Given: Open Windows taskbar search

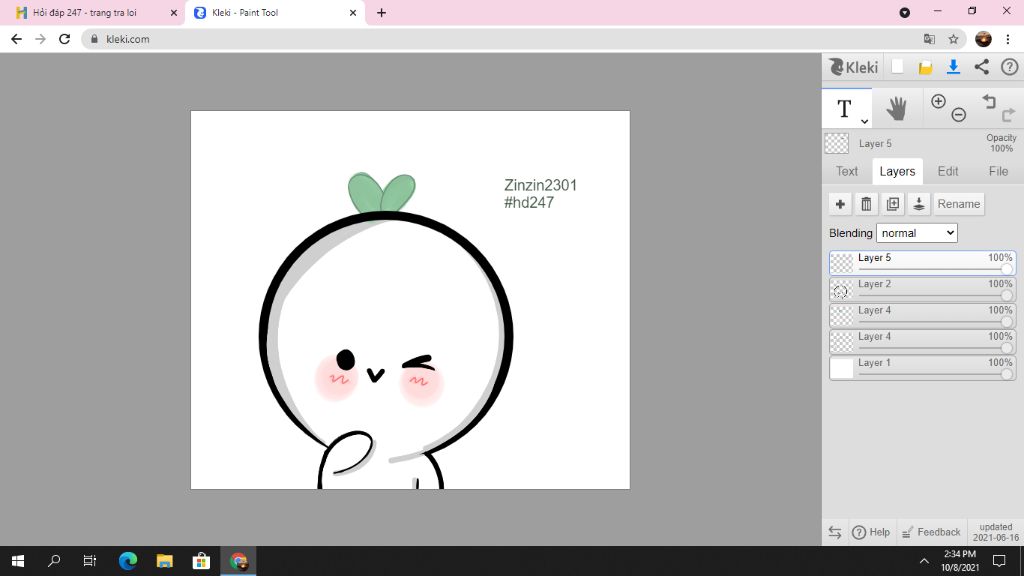Looking at the screenshot, I should 54,561.
